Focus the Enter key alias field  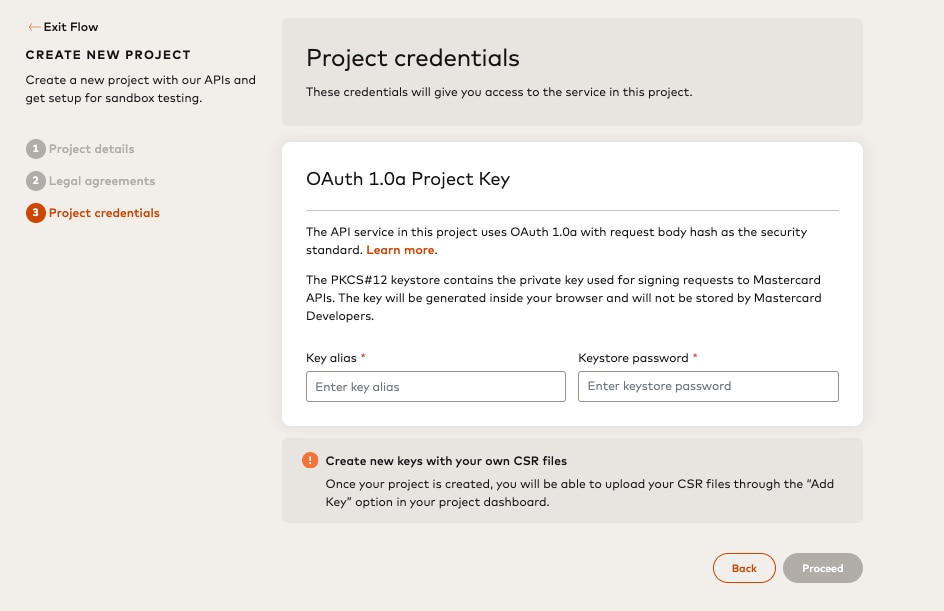click(x=435, y=387)
